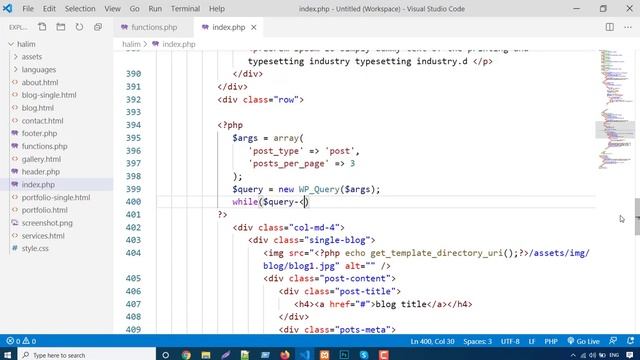Open footer.php in Explorer

[x=39, y=133]
